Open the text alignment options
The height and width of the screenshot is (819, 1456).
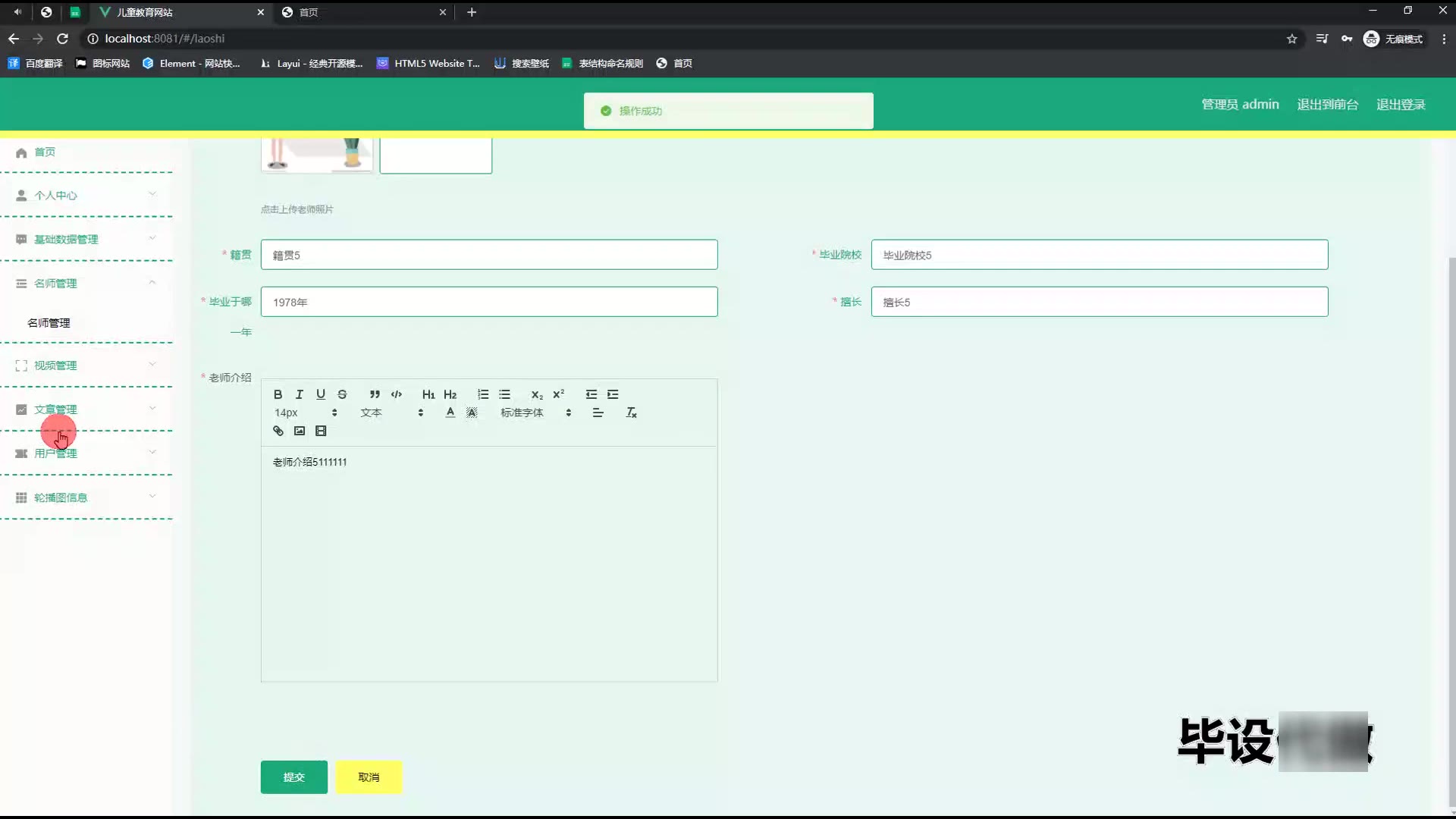point(598,413)
